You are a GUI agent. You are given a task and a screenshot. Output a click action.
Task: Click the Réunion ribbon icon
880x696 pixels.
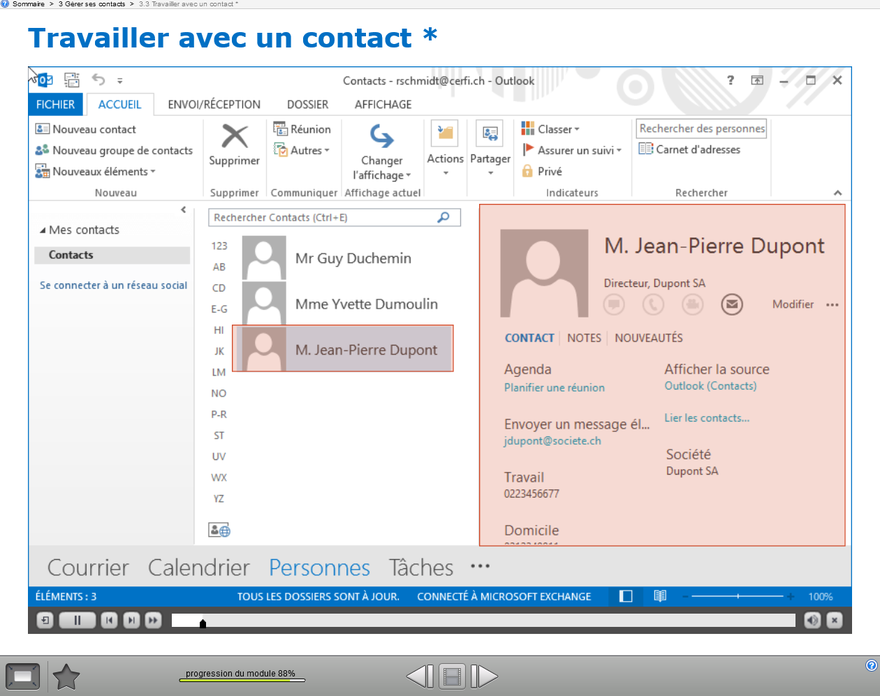(280, 129)
